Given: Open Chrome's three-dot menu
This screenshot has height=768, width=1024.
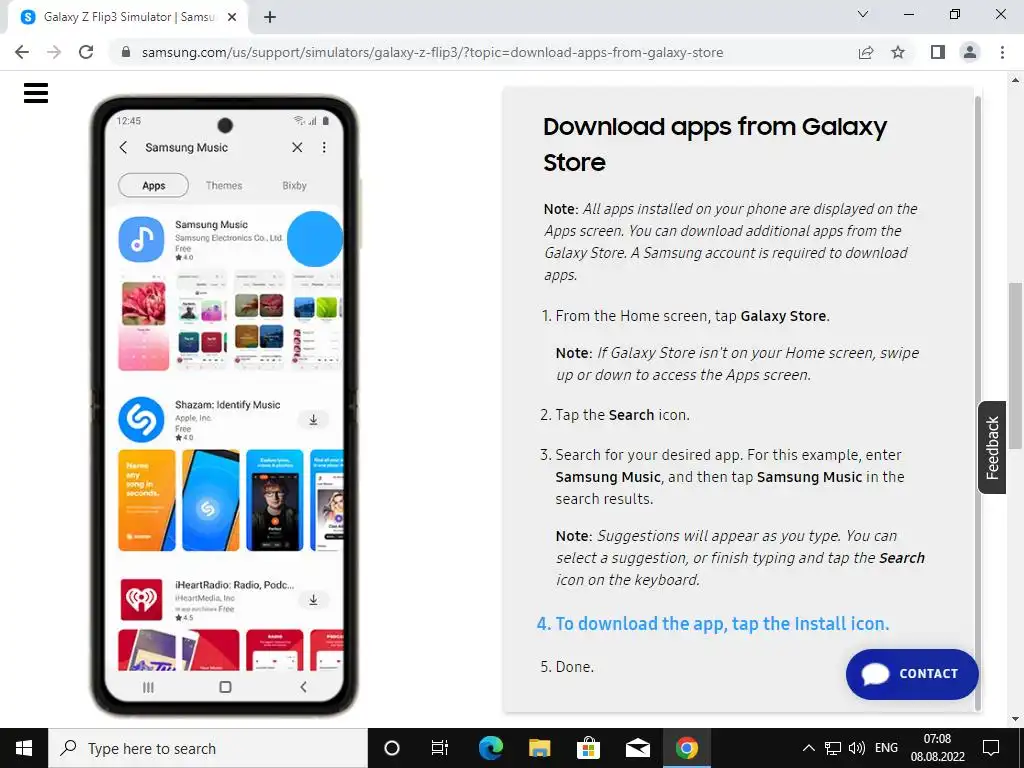Looking at the screenshot, I should point(1002,52).
